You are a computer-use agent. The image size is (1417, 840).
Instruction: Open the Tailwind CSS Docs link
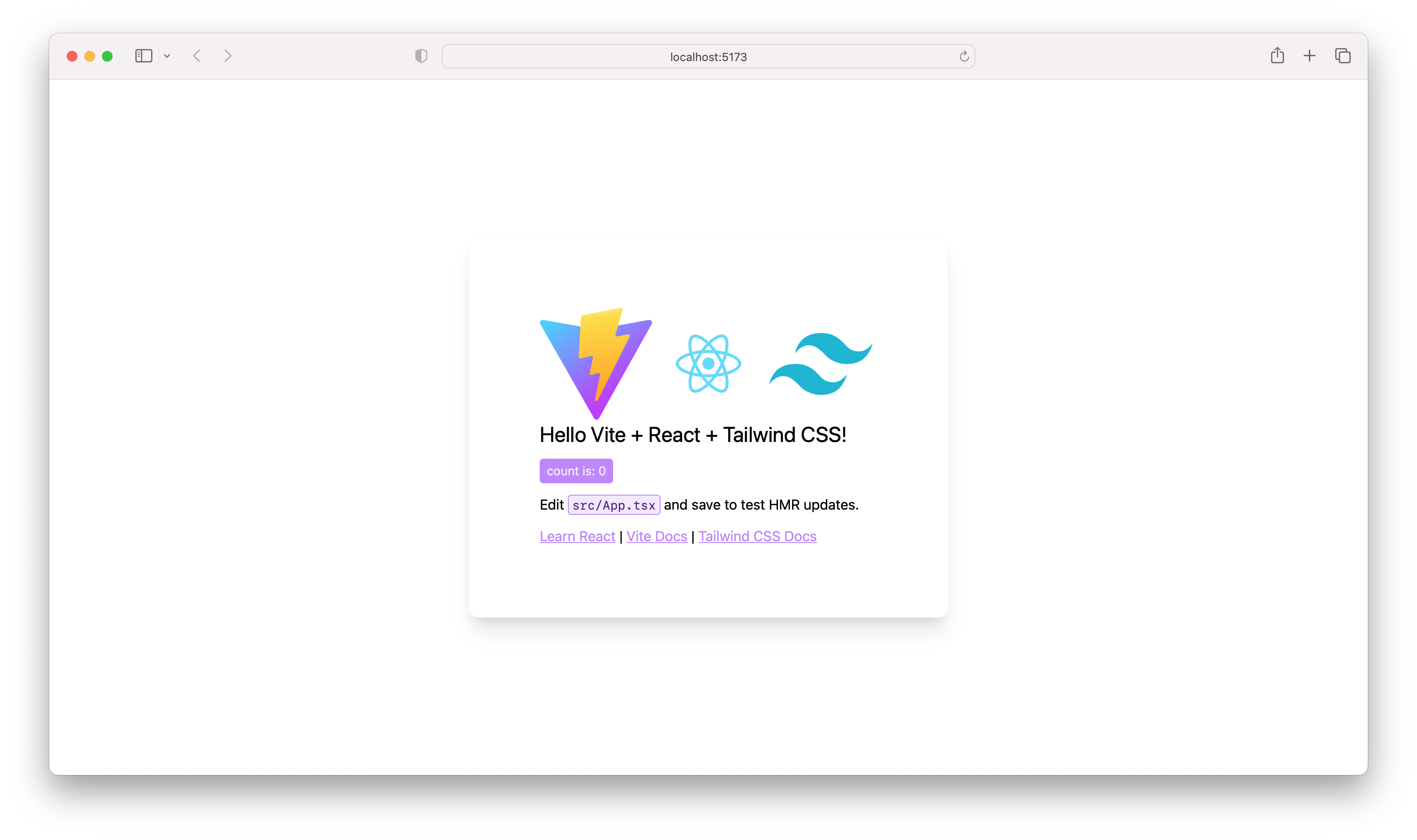click(757, 536)
